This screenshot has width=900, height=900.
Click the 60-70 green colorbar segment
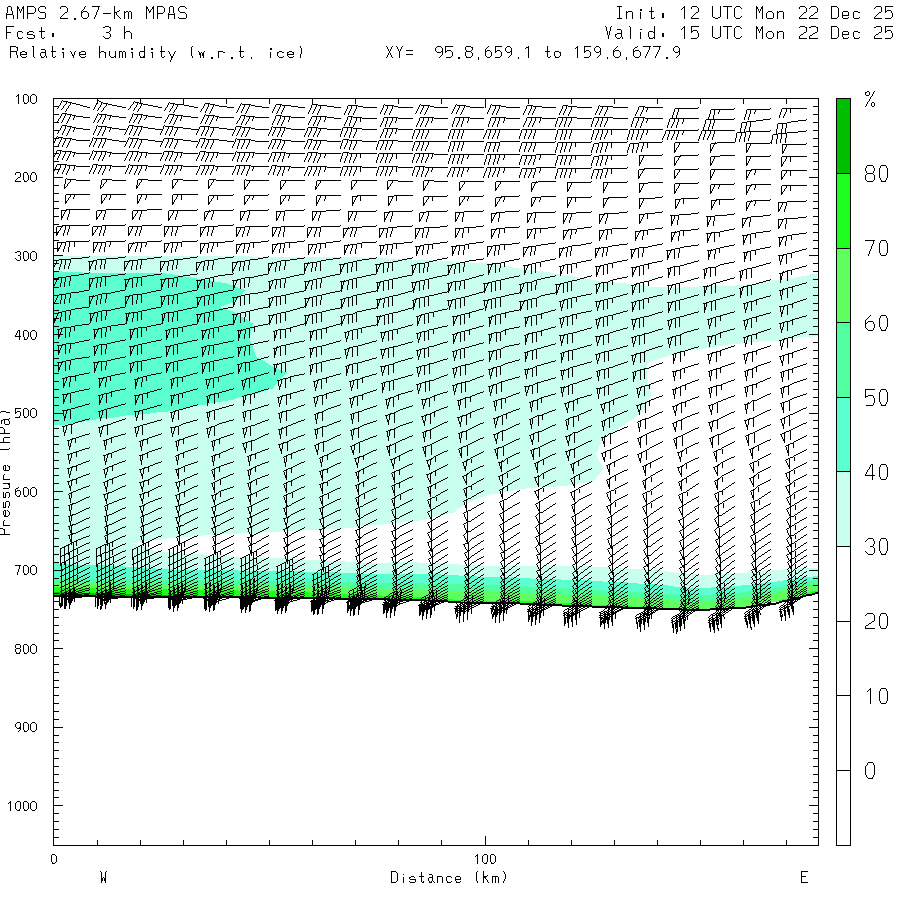click(843, 285)
